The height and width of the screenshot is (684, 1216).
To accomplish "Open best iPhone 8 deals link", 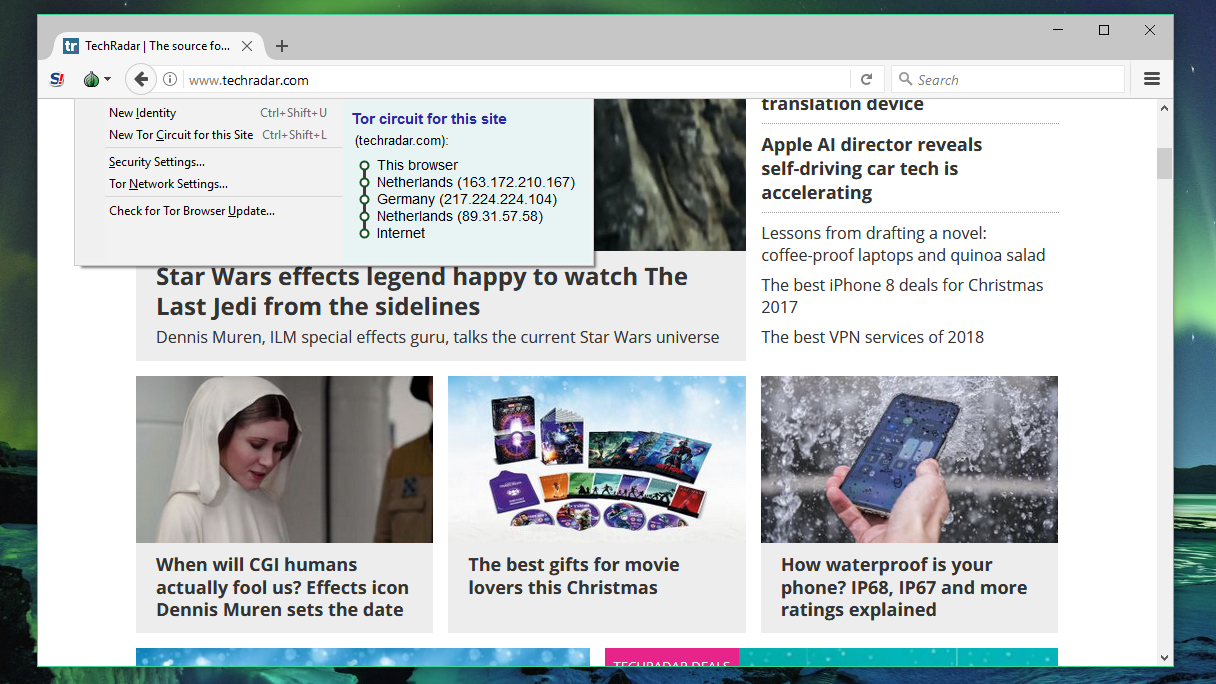I will [902, 296].
